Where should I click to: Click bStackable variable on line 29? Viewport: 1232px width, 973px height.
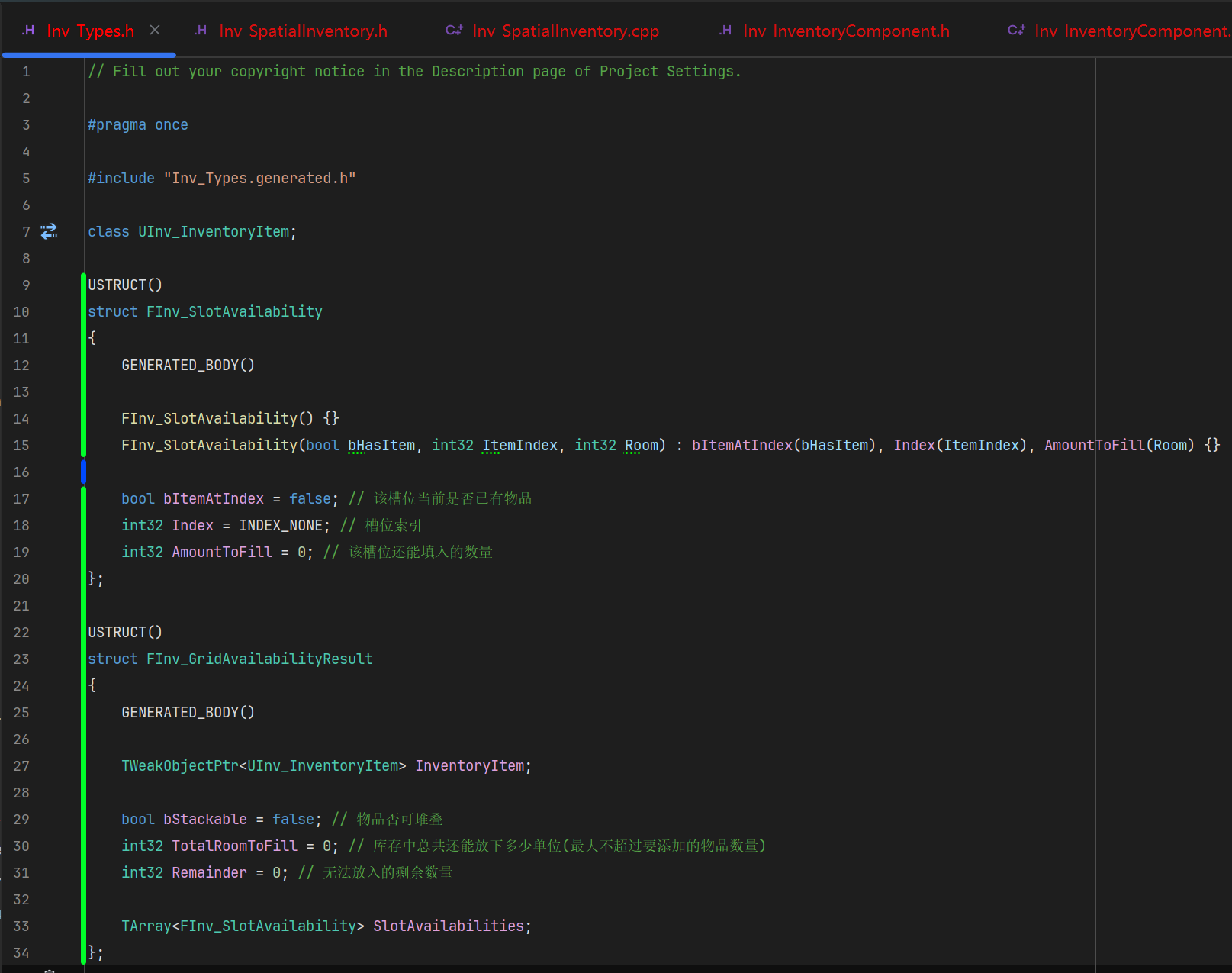point(205,820)
